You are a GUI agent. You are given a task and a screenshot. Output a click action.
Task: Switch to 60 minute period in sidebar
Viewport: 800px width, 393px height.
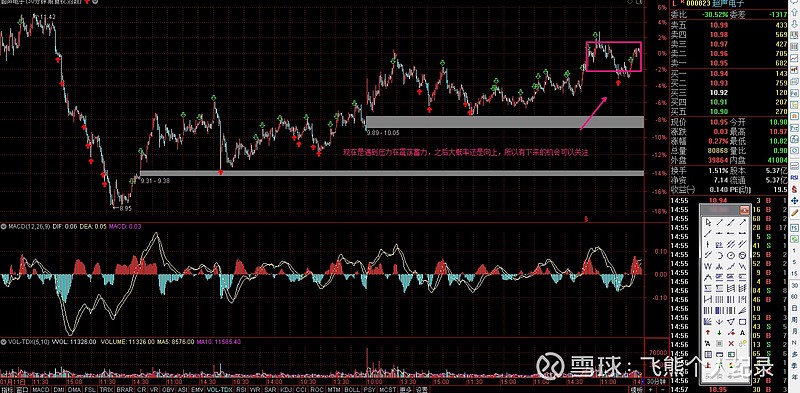click(x=795, y=297)
